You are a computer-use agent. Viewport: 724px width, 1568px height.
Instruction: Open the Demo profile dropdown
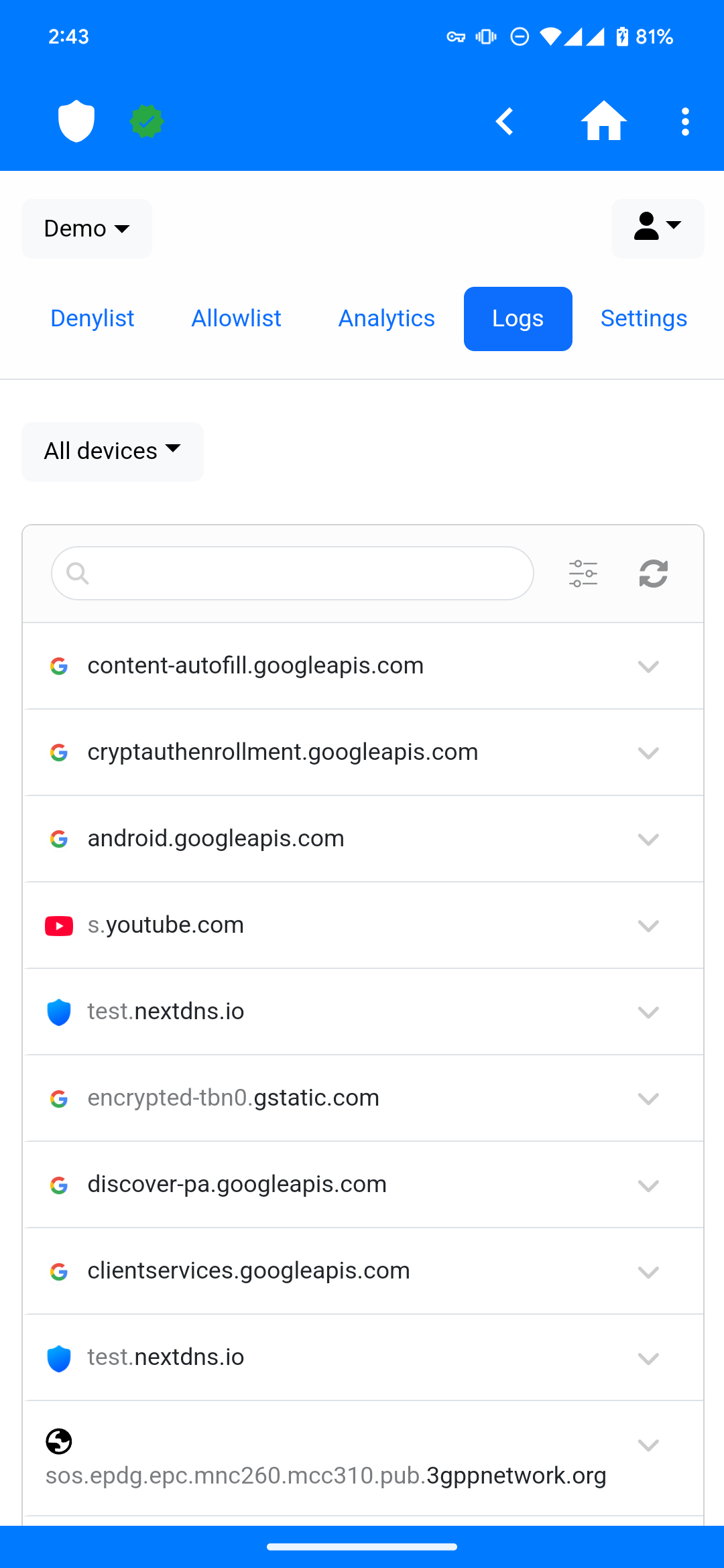point(86,228)
